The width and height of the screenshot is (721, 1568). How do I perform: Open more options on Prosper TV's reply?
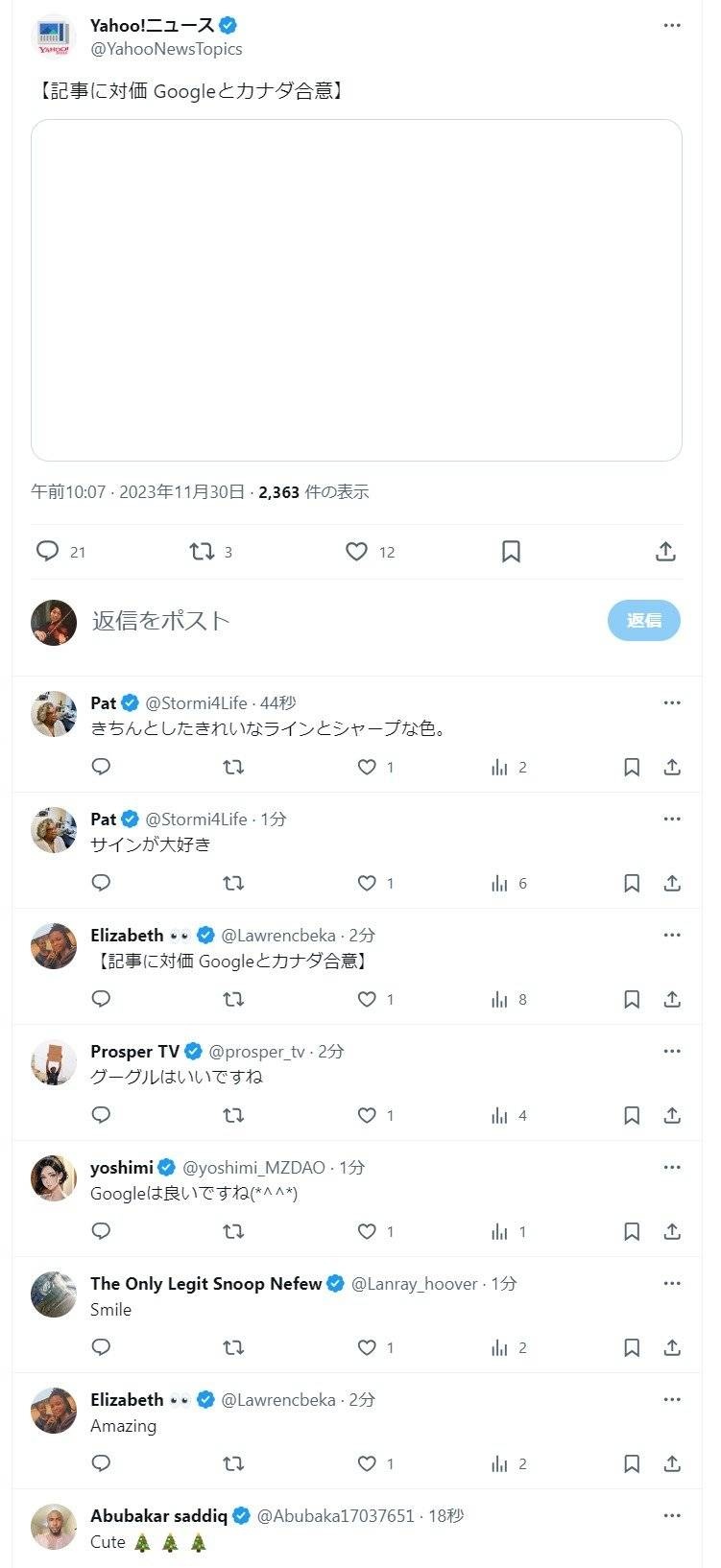[x=672, y=1051]
